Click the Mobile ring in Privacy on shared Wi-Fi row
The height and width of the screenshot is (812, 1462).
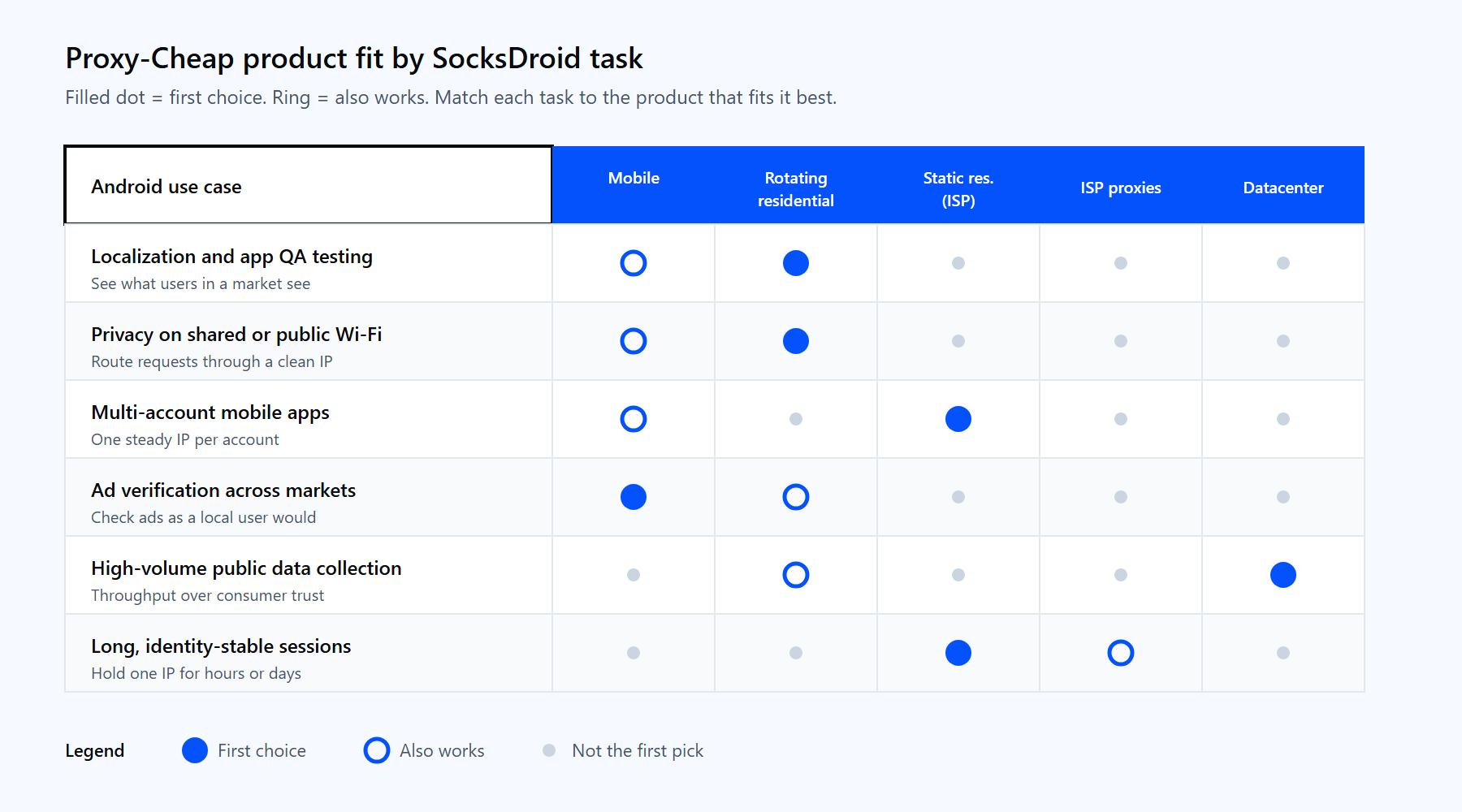(x=634, y=341)
